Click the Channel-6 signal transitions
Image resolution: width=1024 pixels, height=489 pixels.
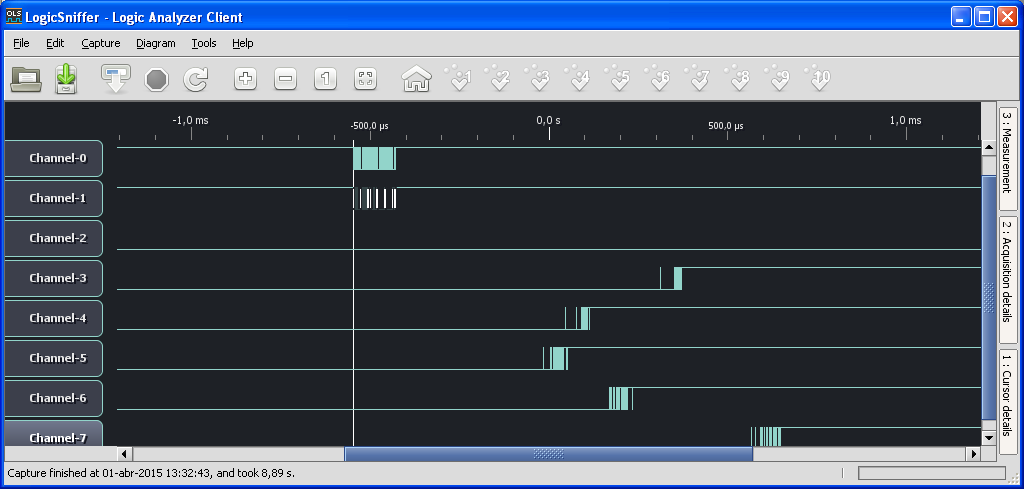620,398
